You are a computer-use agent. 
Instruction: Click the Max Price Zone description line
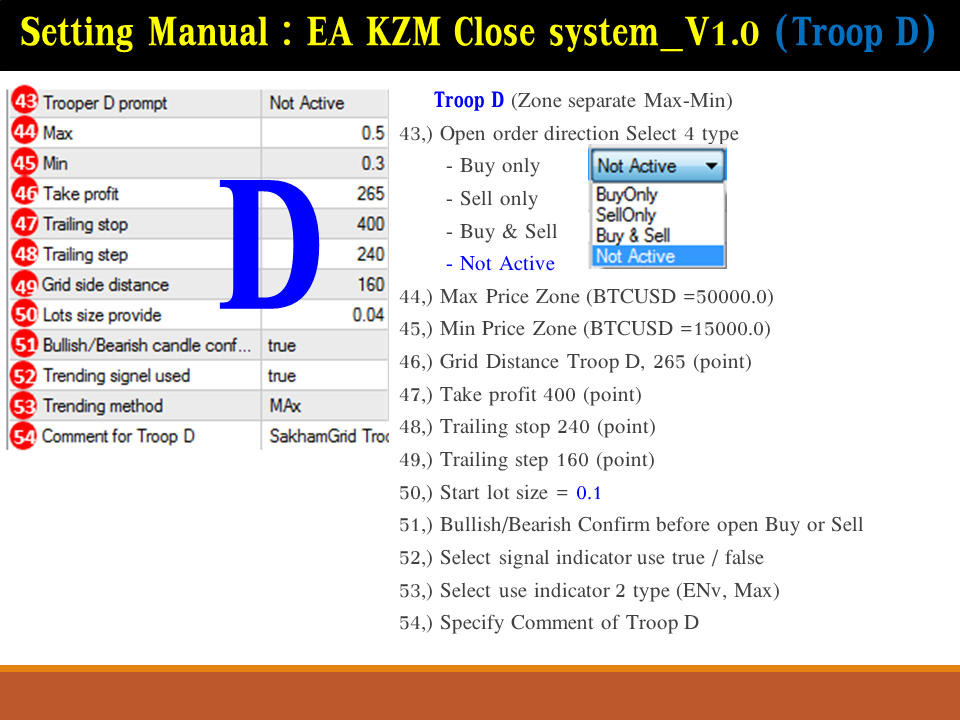[x=587, y=297]
